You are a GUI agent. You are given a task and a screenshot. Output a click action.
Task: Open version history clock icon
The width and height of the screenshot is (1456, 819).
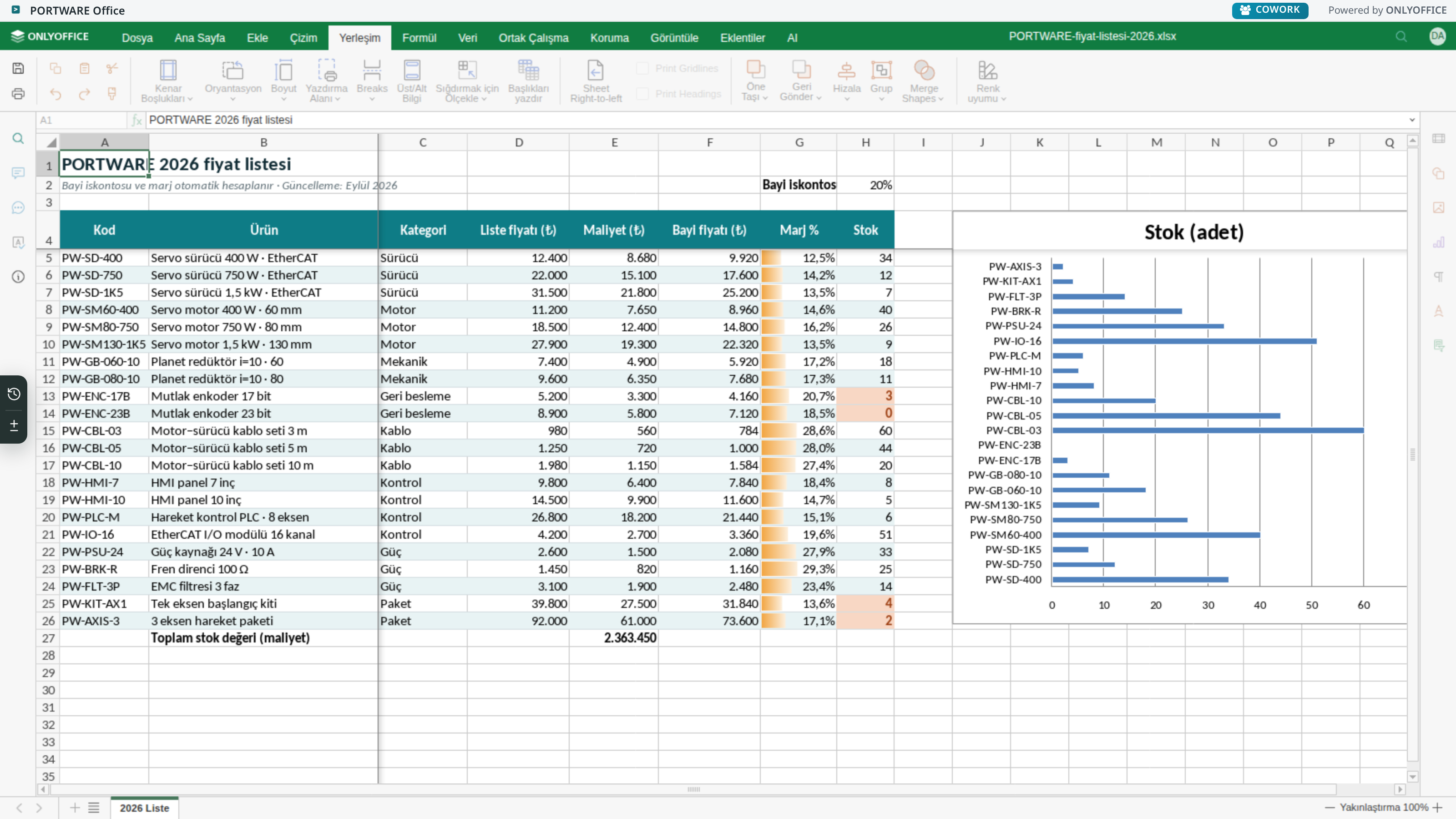[14, 394]
